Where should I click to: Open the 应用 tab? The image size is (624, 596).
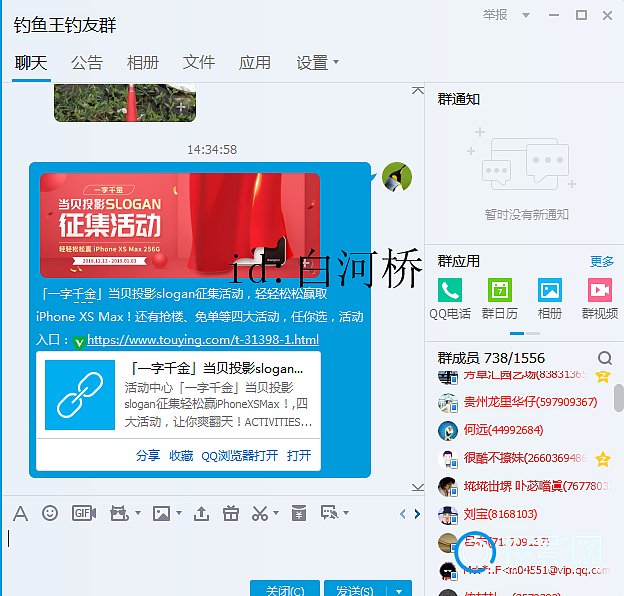(x=255, y=62)
